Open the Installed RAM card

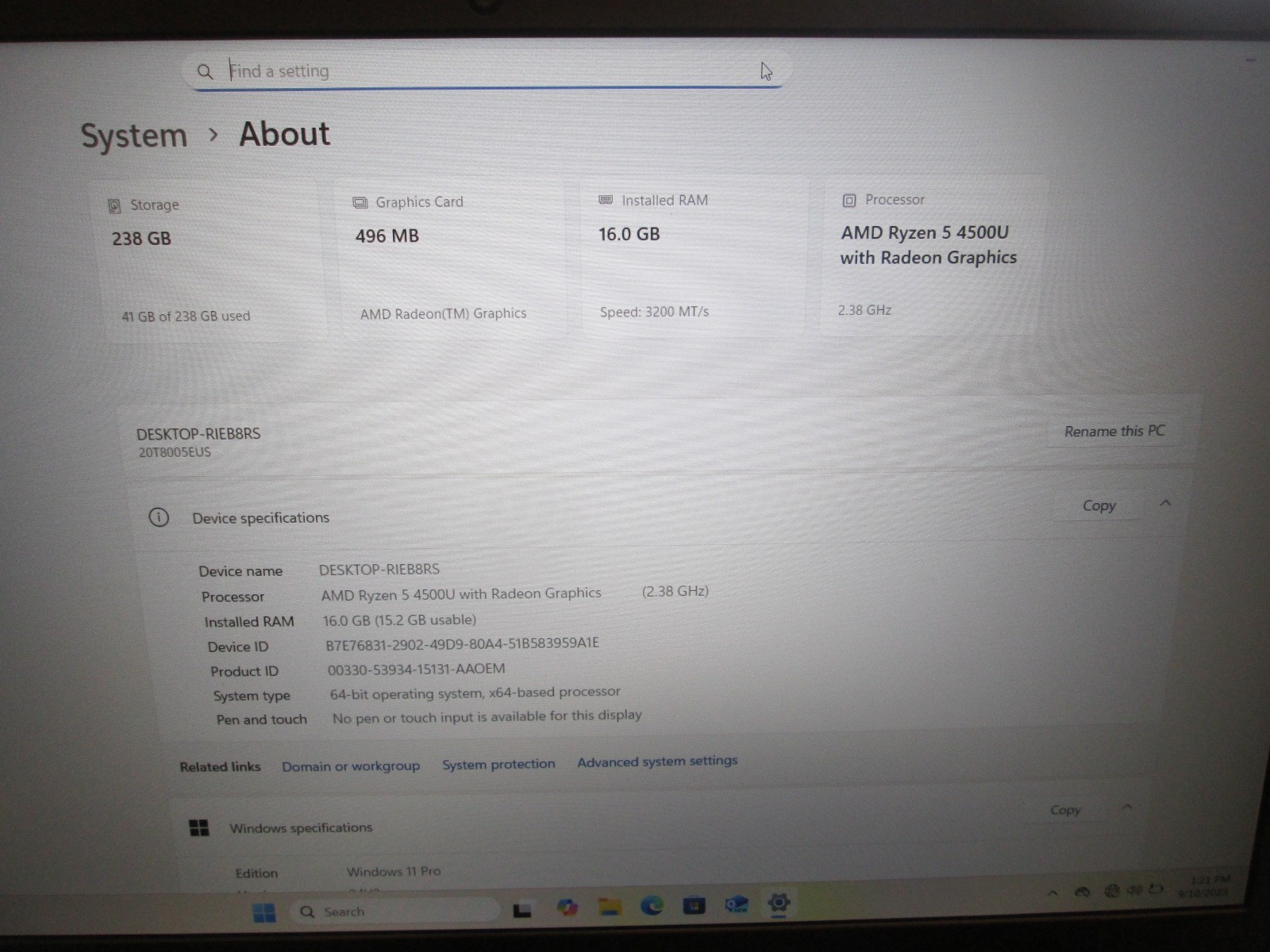694,256
